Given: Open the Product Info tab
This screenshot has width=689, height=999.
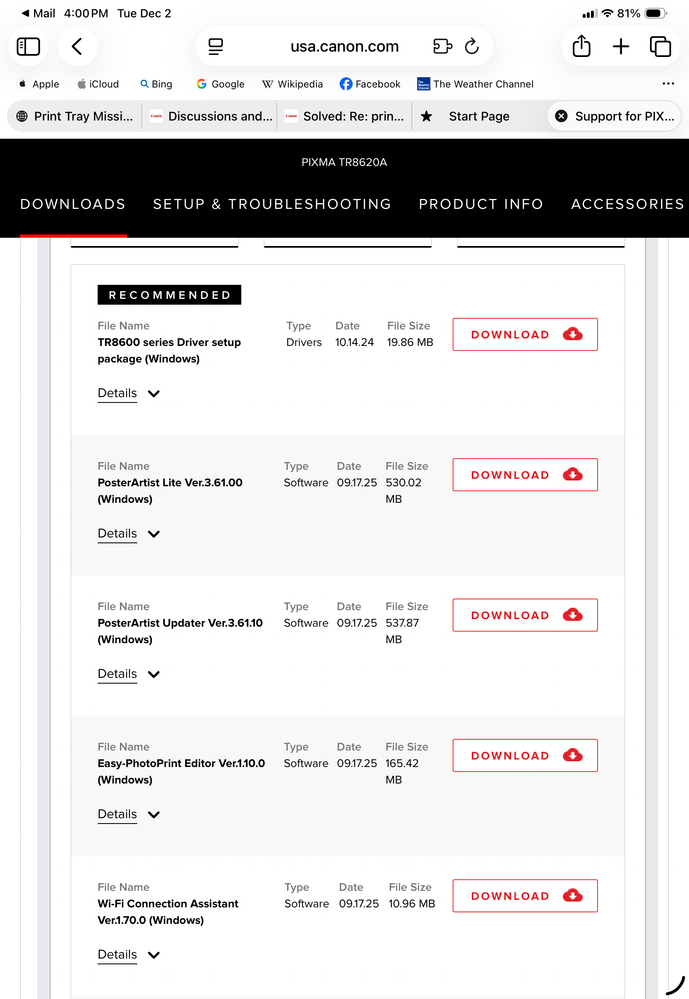Looking at the screenshot, I should point(481,204).
